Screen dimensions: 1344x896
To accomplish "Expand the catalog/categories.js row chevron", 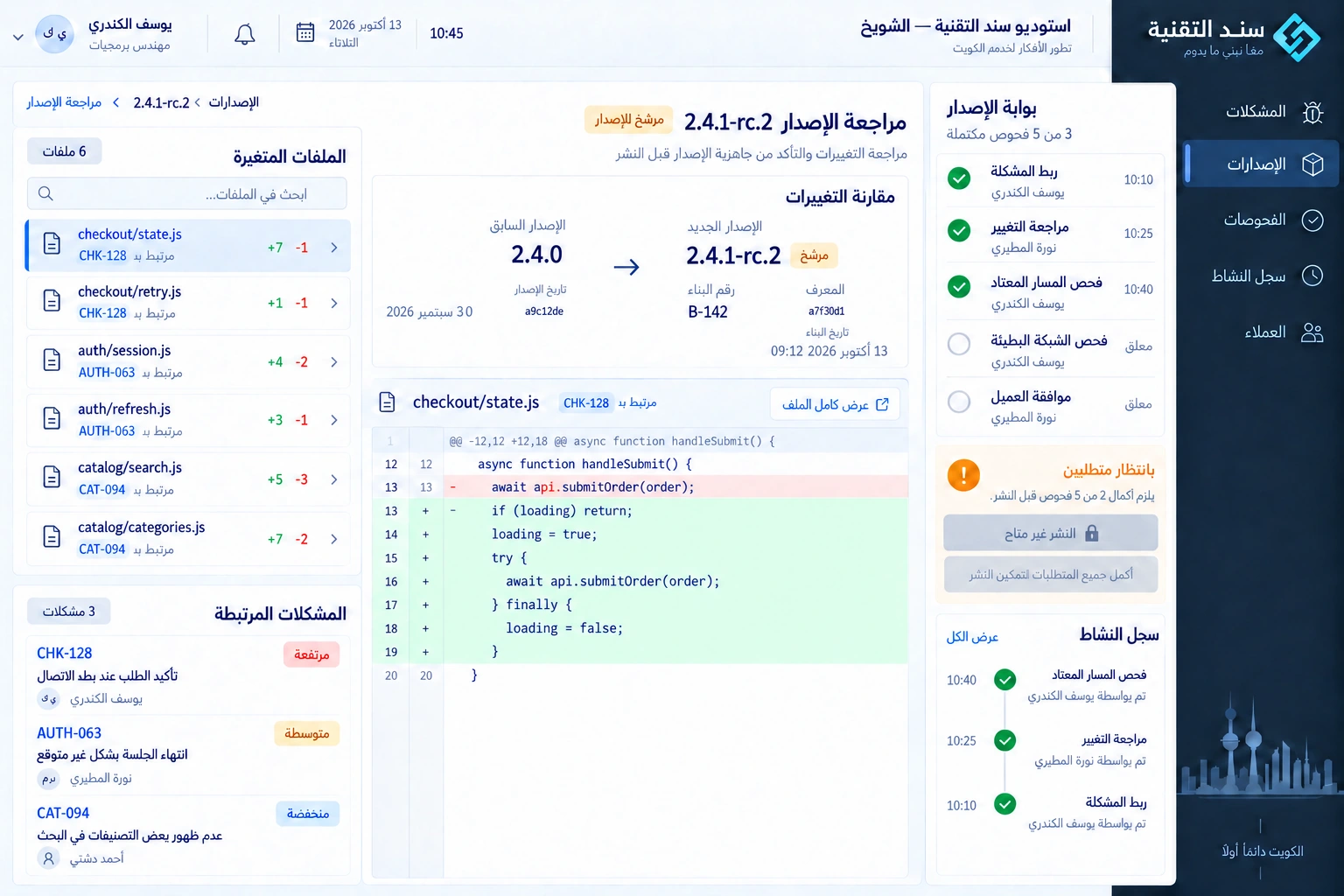I will pos(334,539).
